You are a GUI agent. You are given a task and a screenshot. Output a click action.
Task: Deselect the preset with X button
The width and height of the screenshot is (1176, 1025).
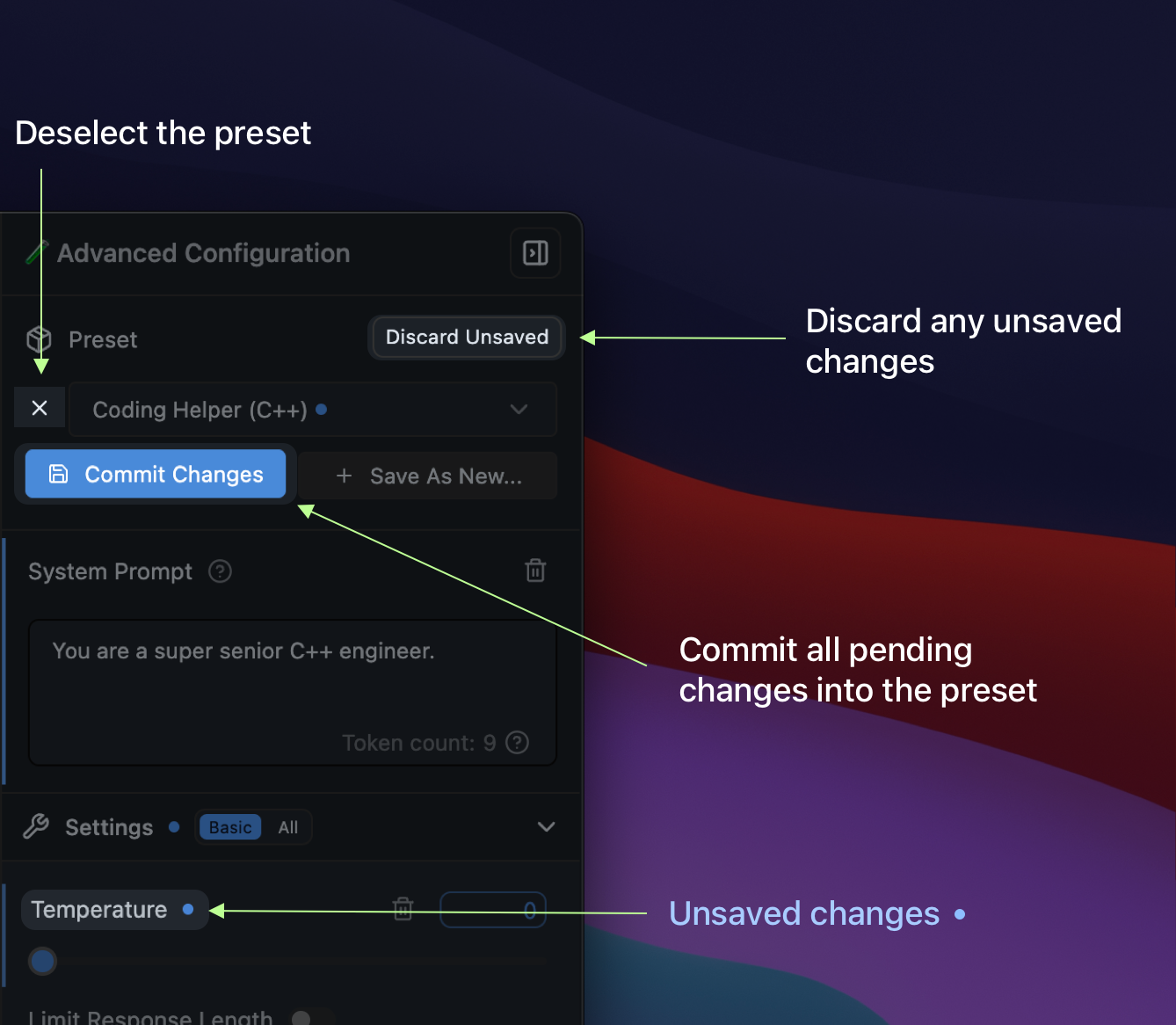click(40, 408)
